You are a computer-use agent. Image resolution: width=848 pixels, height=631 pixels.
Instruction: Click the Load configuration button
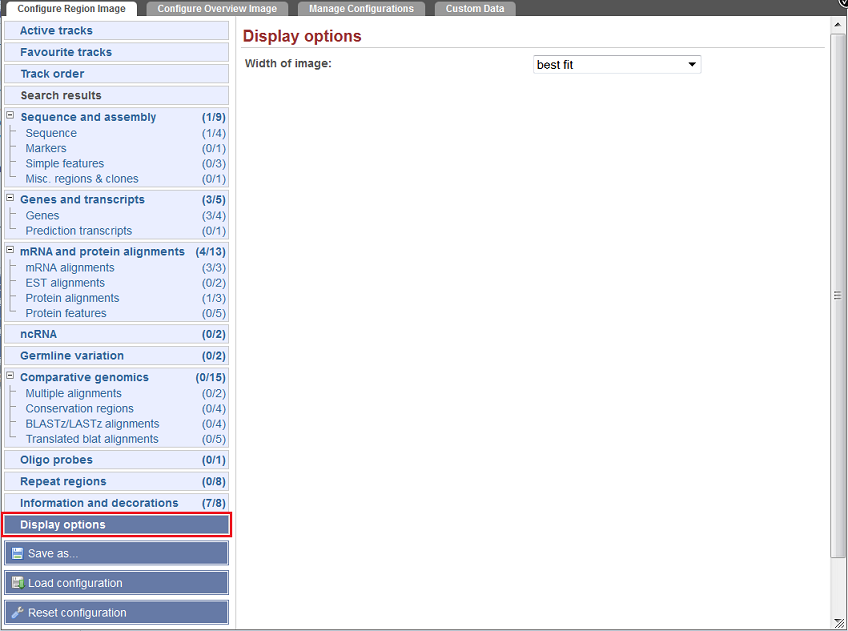pyautogui.click(x=116, y=583)
